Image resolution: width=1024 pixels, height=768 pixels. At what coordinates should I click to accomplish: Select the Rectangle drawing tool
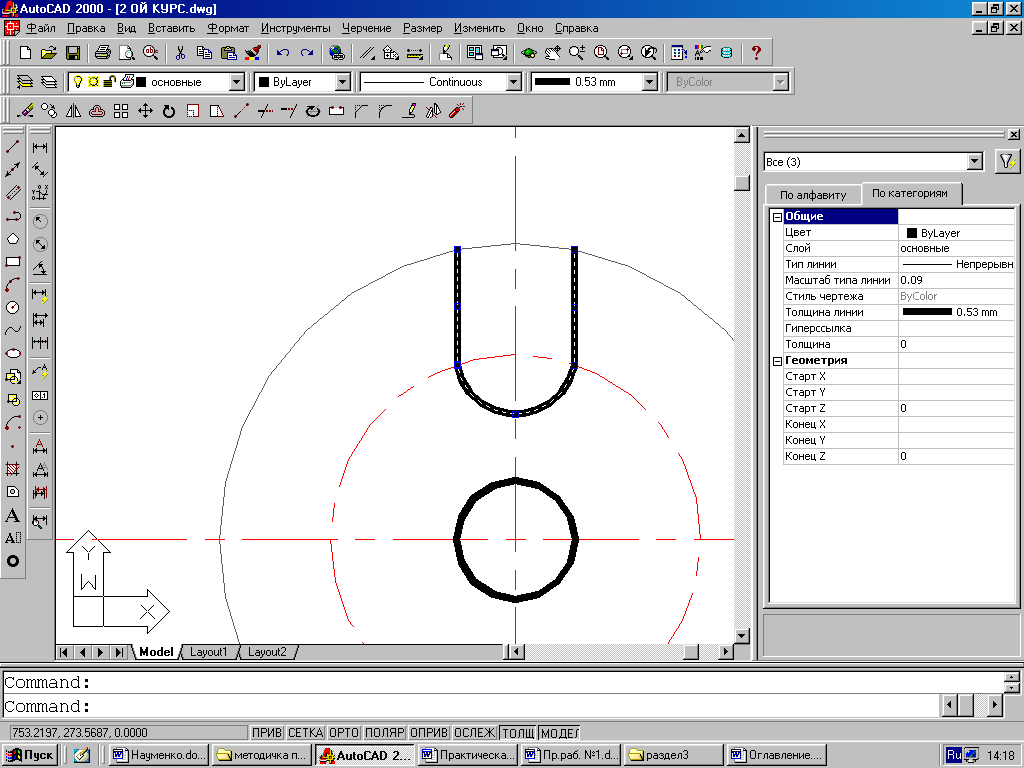[x=12, y=262]
